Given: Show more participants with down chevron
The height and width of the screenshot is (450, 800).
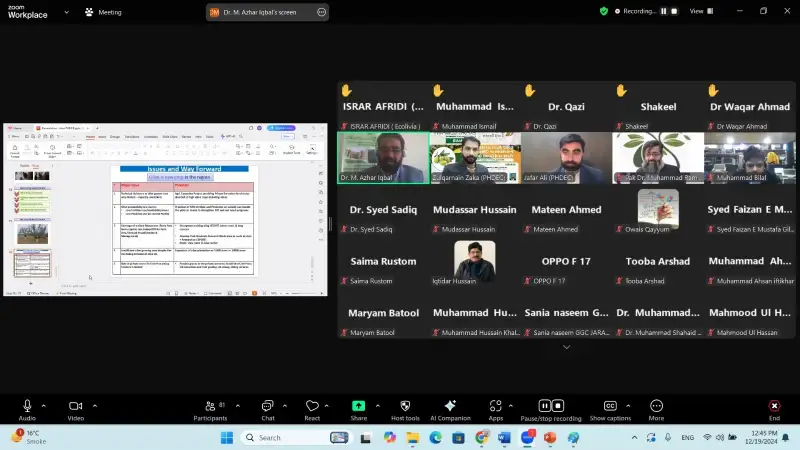Looking at the screenshot, I should 566,347.
